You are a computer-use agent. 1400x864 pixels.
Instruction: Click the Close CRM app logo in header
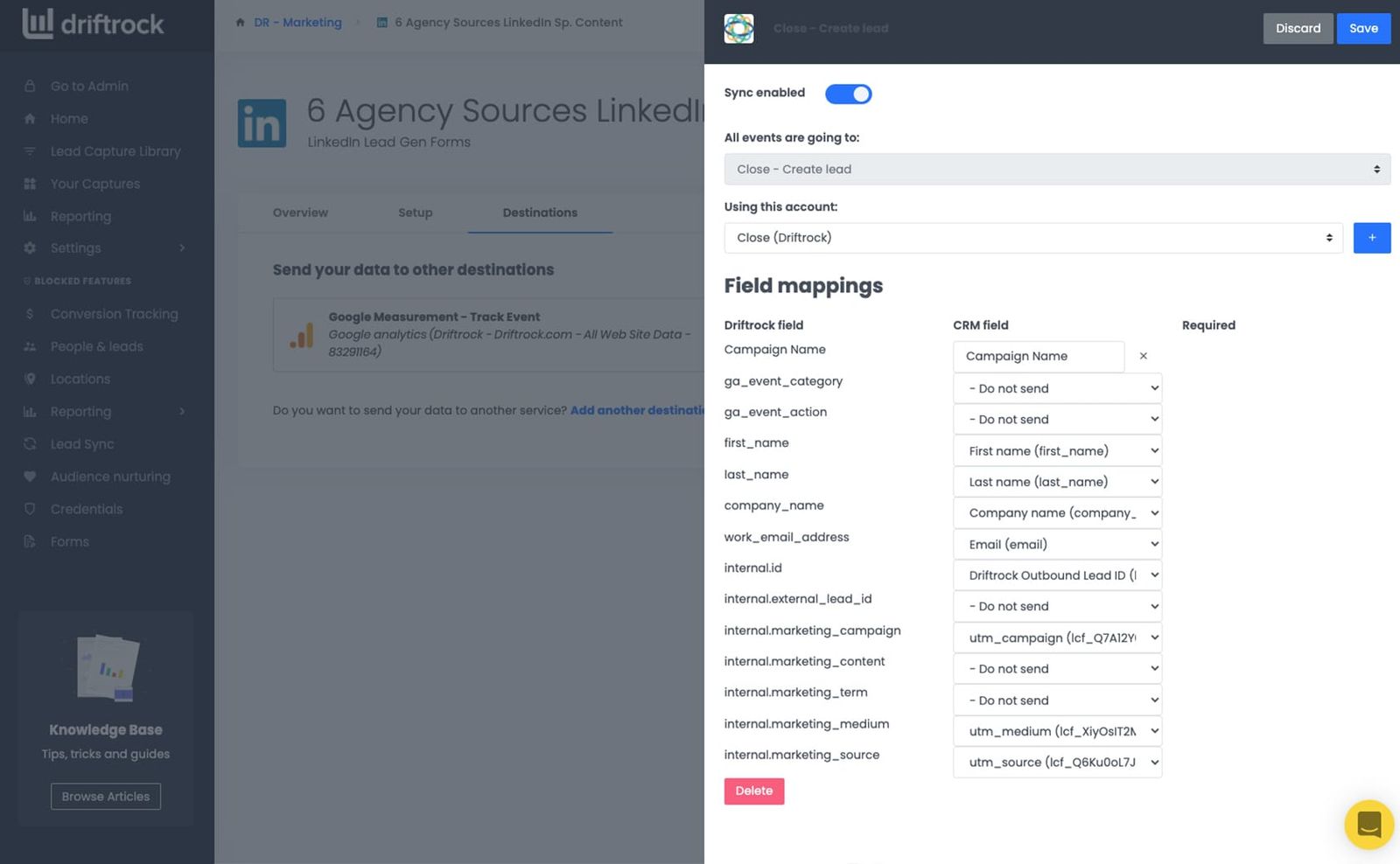click(x=738, y=29)
